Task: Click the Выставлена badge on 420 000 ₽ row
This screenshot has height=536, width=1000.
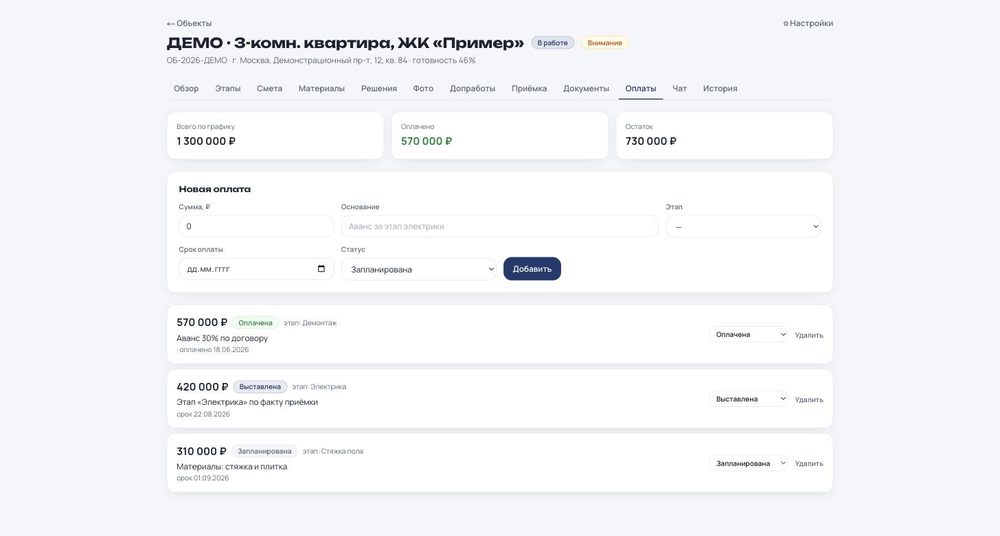Action: pyautogui.click(x=260, y=387)
